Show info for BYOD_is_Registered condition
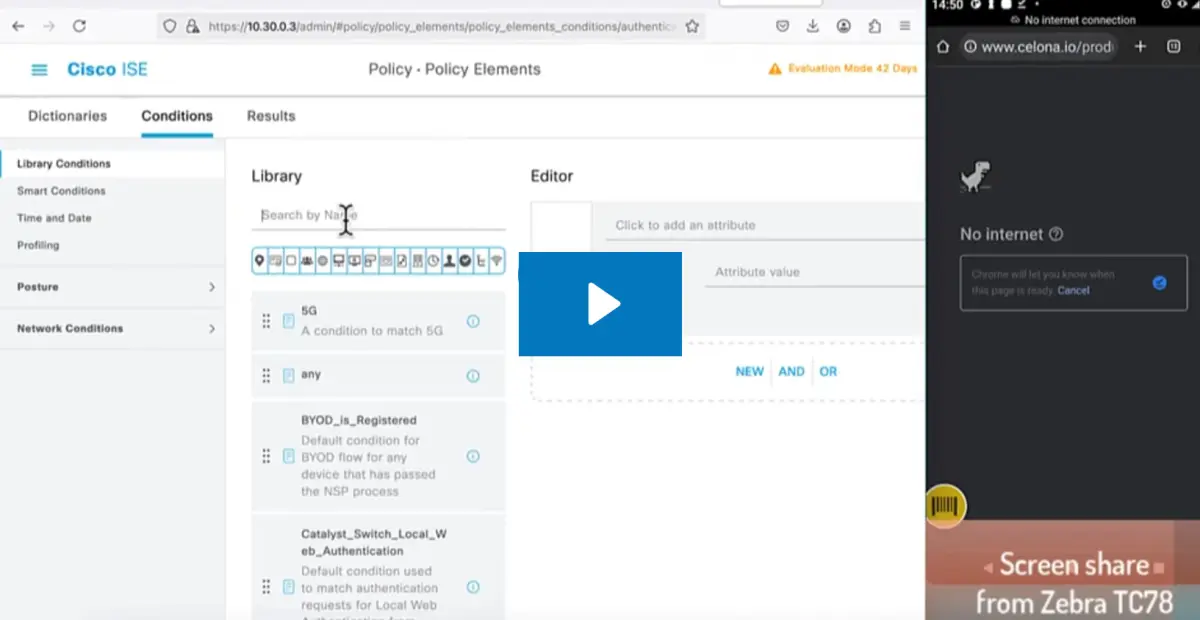This screenshot has height=620, width=1200. click(x=473, y=456)
